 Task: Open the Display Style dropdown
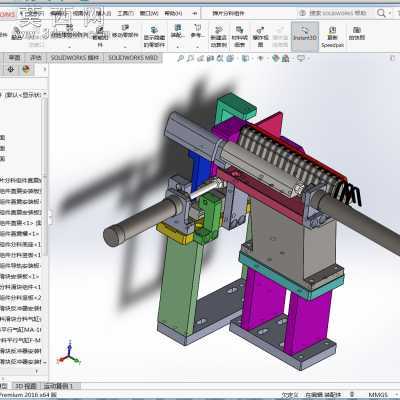(x=246, y=59)
